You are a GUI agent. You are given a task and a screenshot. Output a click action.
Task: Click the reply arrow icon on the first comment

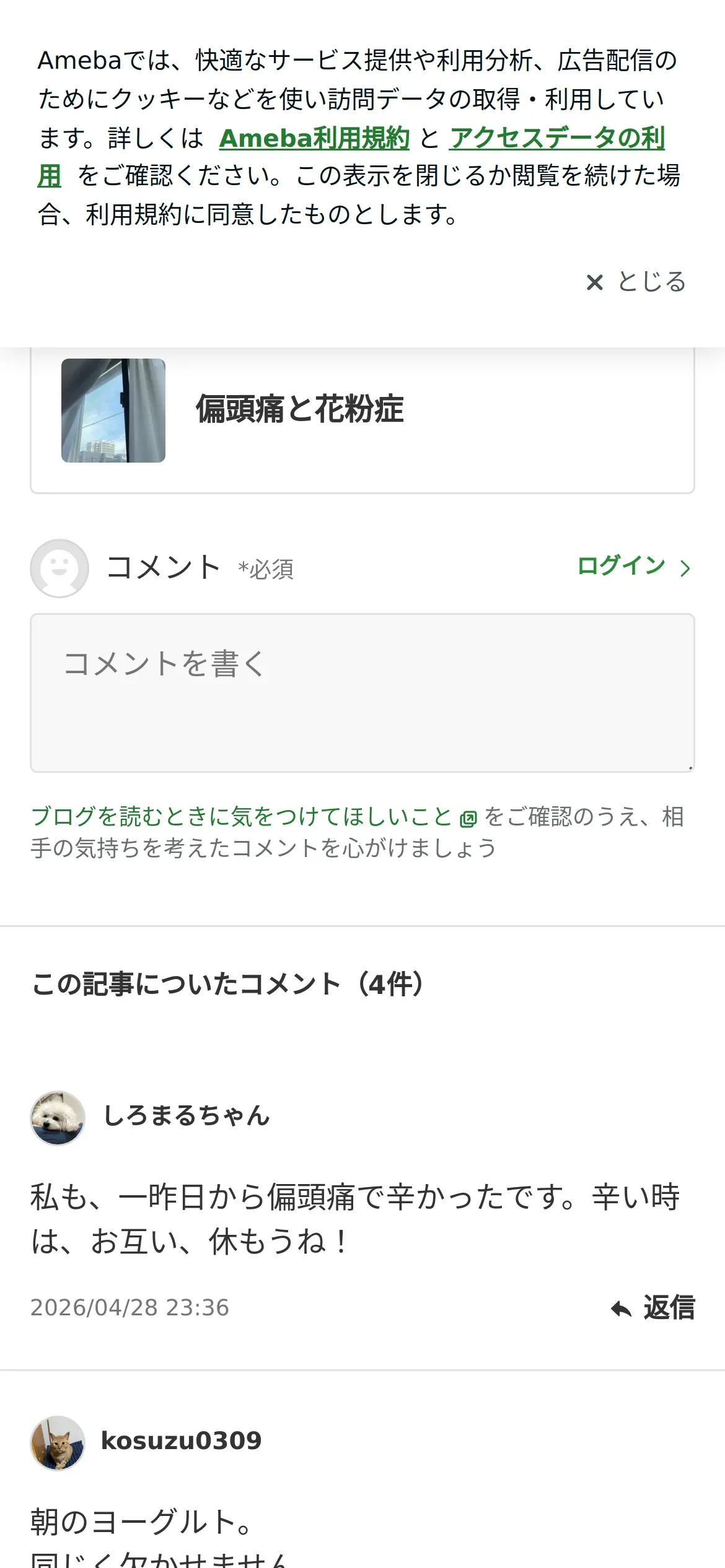coord(621,1308)
